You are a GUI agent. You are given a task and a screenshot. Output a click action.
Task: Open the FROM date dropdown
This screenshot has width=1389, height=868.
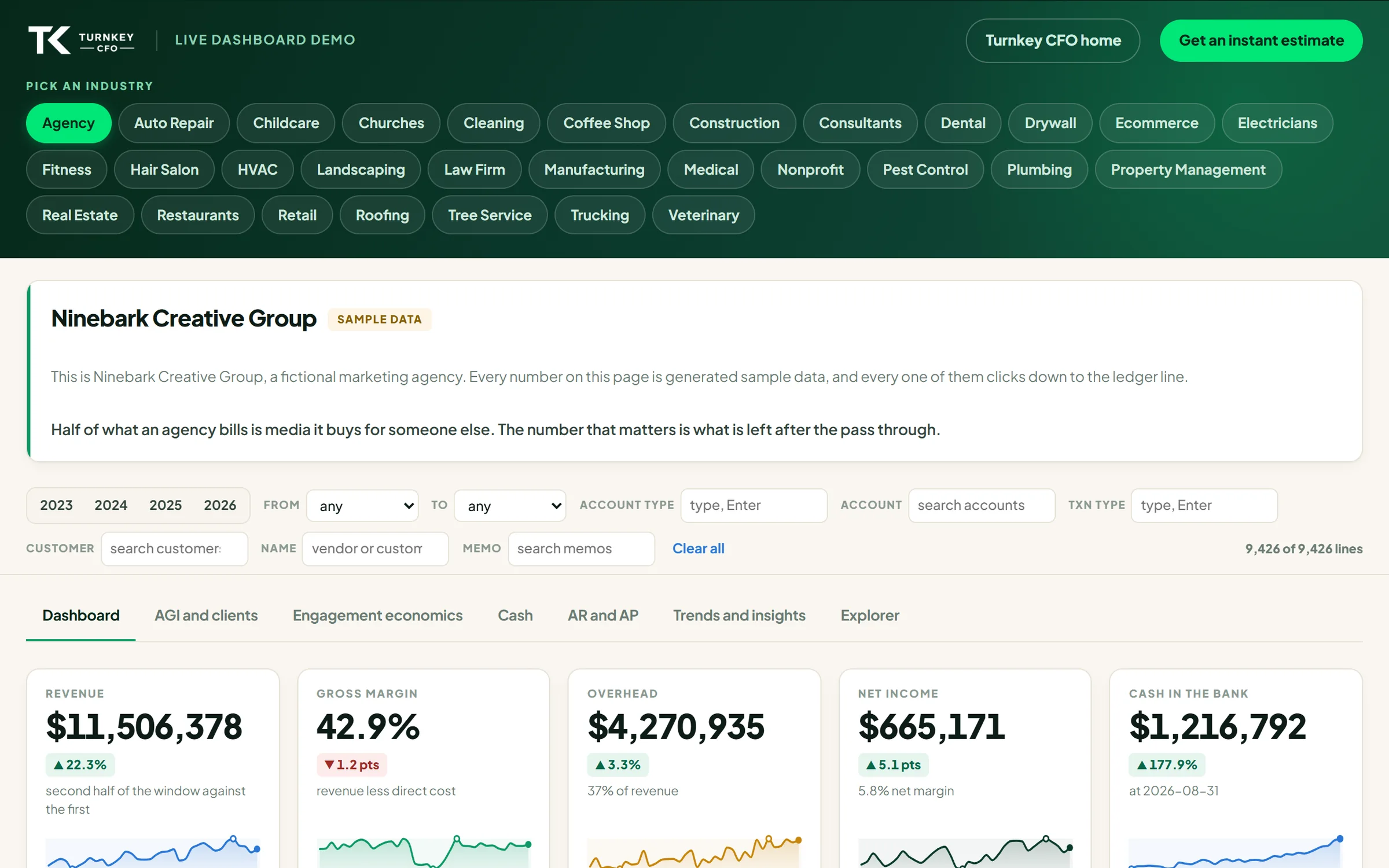[362, 506]
